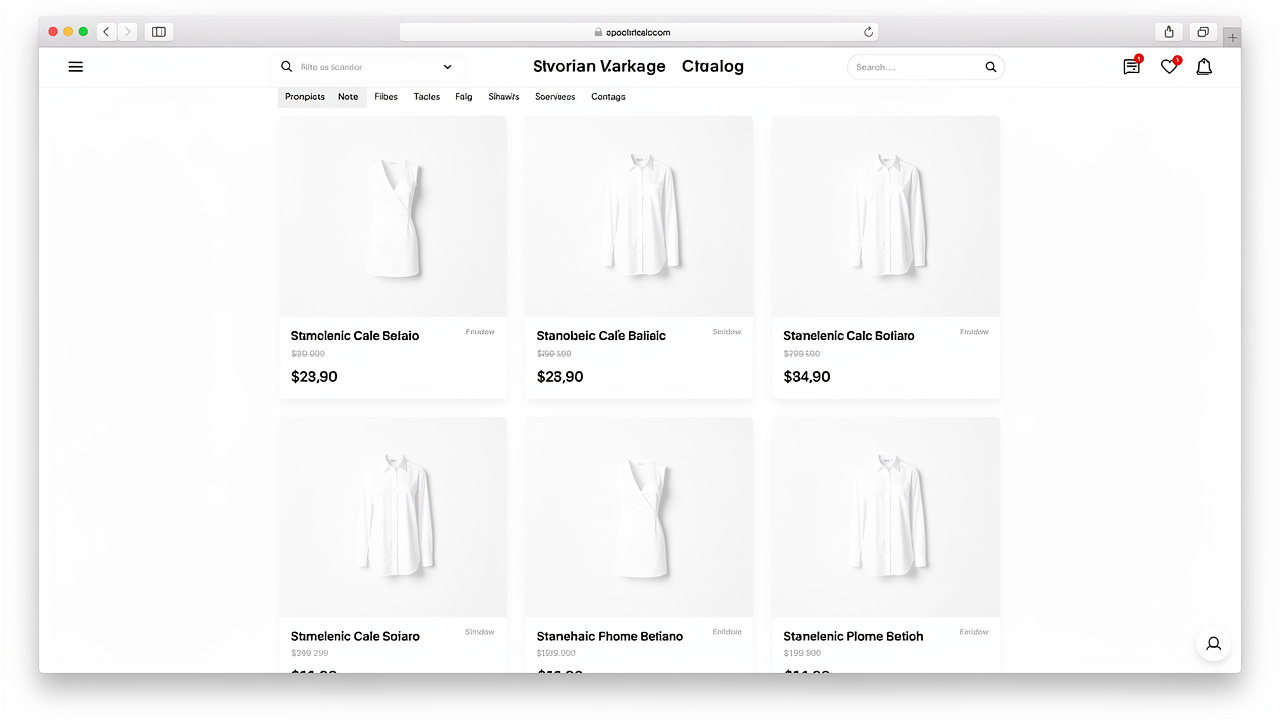Viewport: 1280px width, 720px height.
Task: Open Stanehaic Fhome Betiano product image
Action: [x=639, y=517]
